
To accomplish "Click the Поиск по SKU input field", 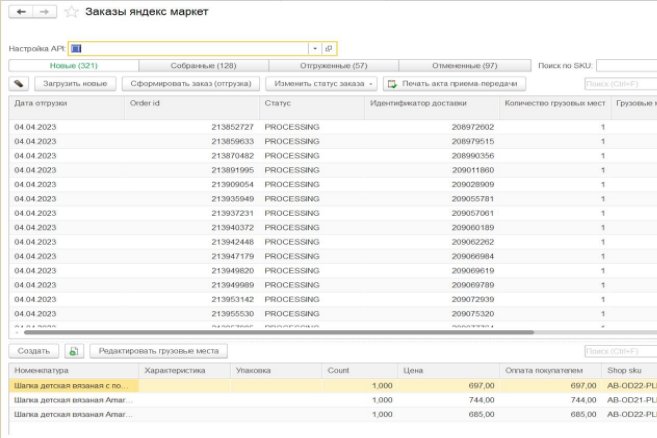I will coord(626,65).
